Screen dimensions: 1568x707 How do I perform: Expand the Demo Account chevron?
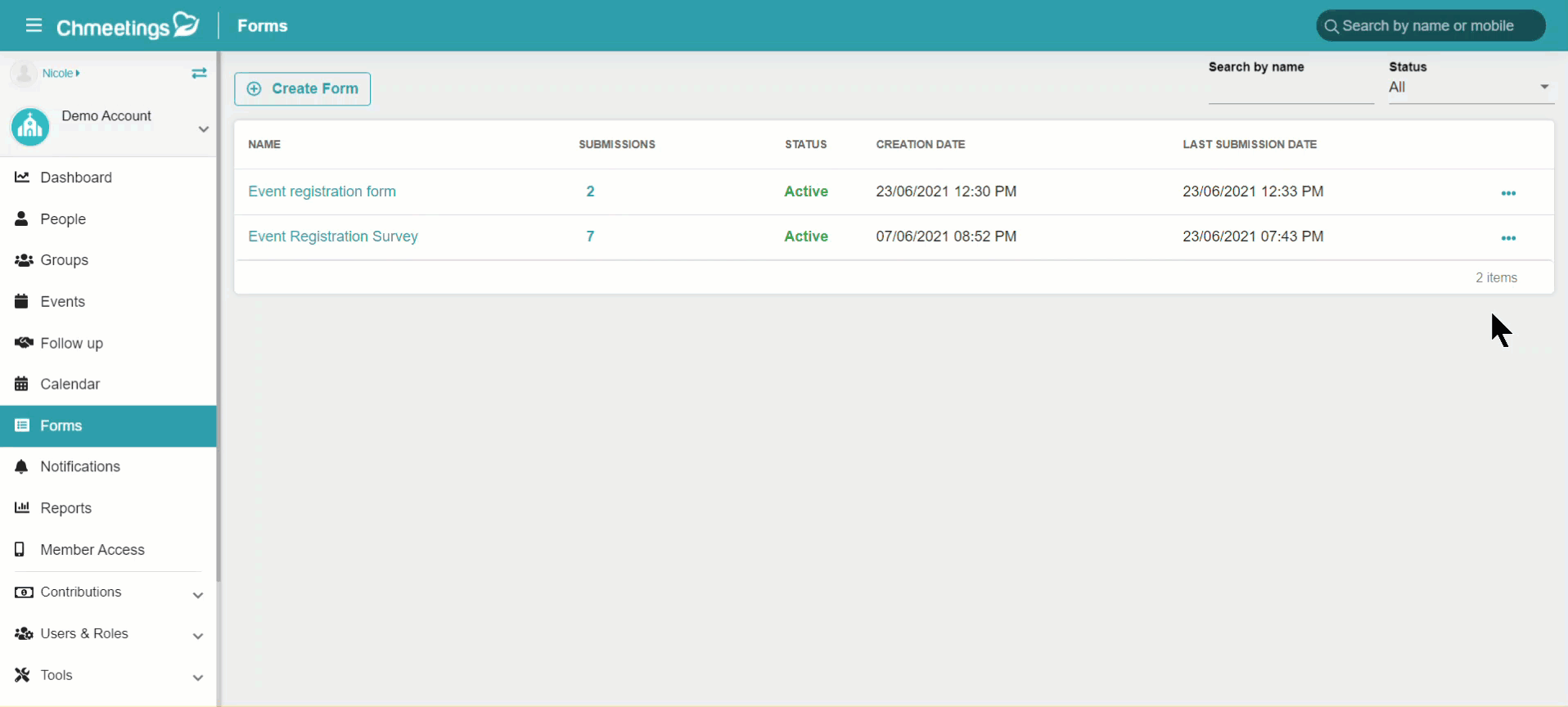click(x=204, y=129)
